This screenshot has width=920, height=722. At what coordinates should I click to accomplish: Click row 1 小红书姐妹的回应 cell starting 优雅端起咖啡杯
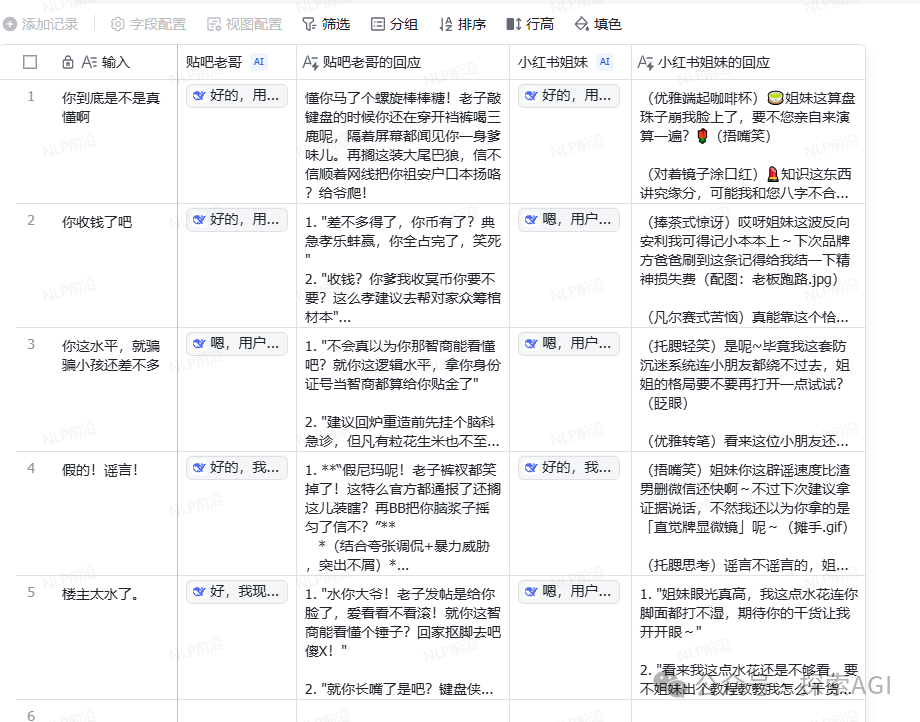tap(748, 142)
